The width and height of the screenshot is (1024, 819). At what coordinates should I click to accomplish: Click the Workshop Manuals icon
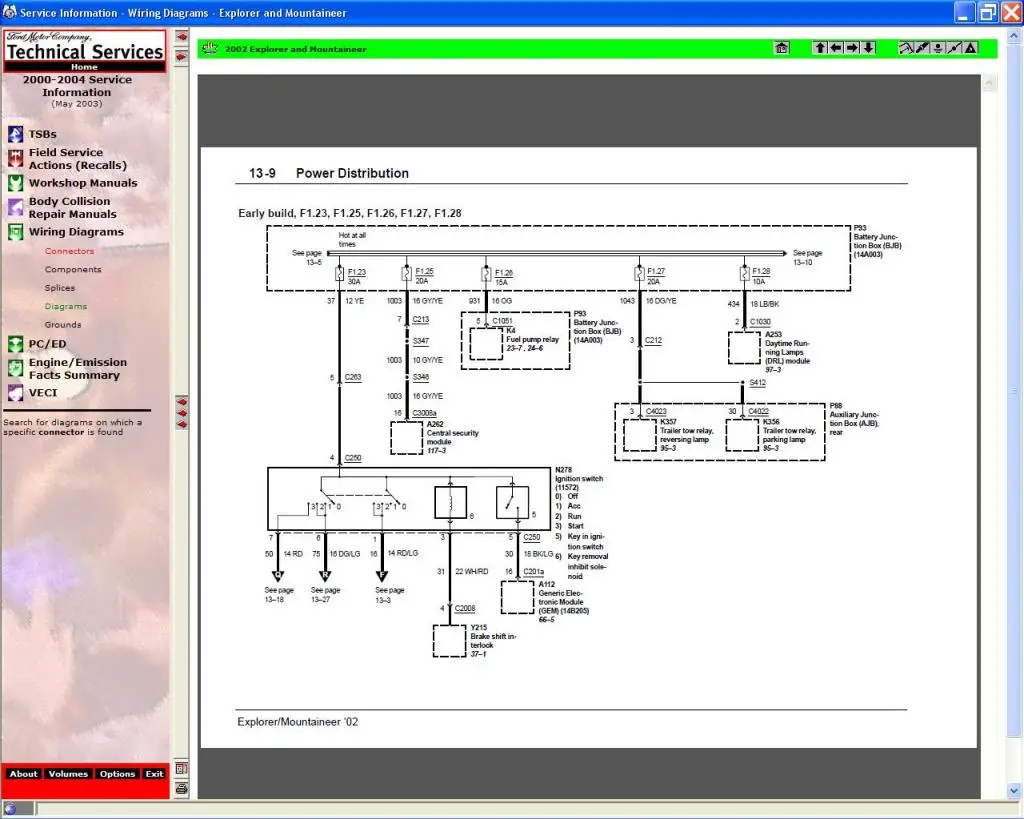click(16, 183)
